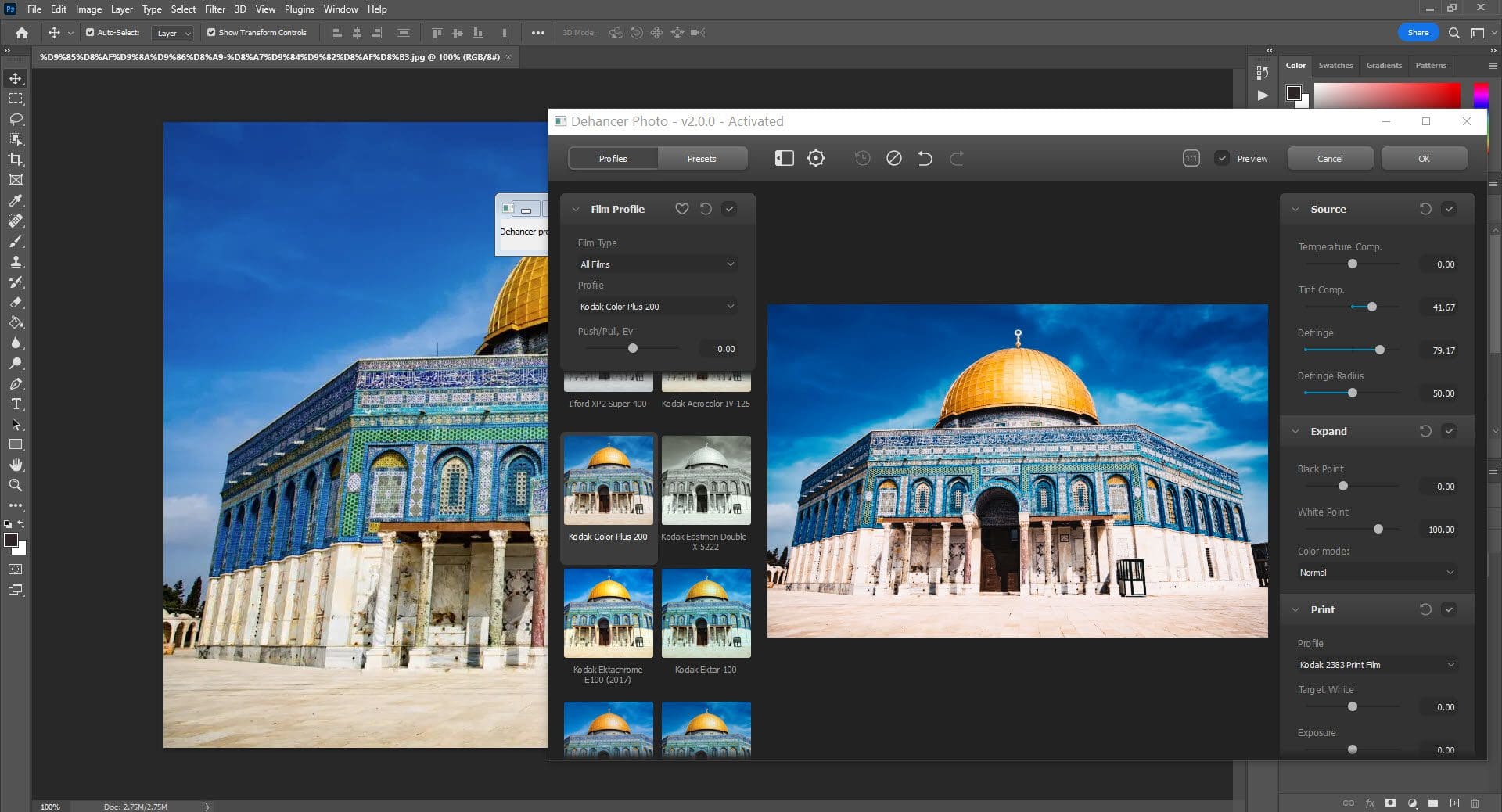Click the Tint Comp. slider handle
The width and height of the screenshot is (1502, 812).
pos(1371,307)
